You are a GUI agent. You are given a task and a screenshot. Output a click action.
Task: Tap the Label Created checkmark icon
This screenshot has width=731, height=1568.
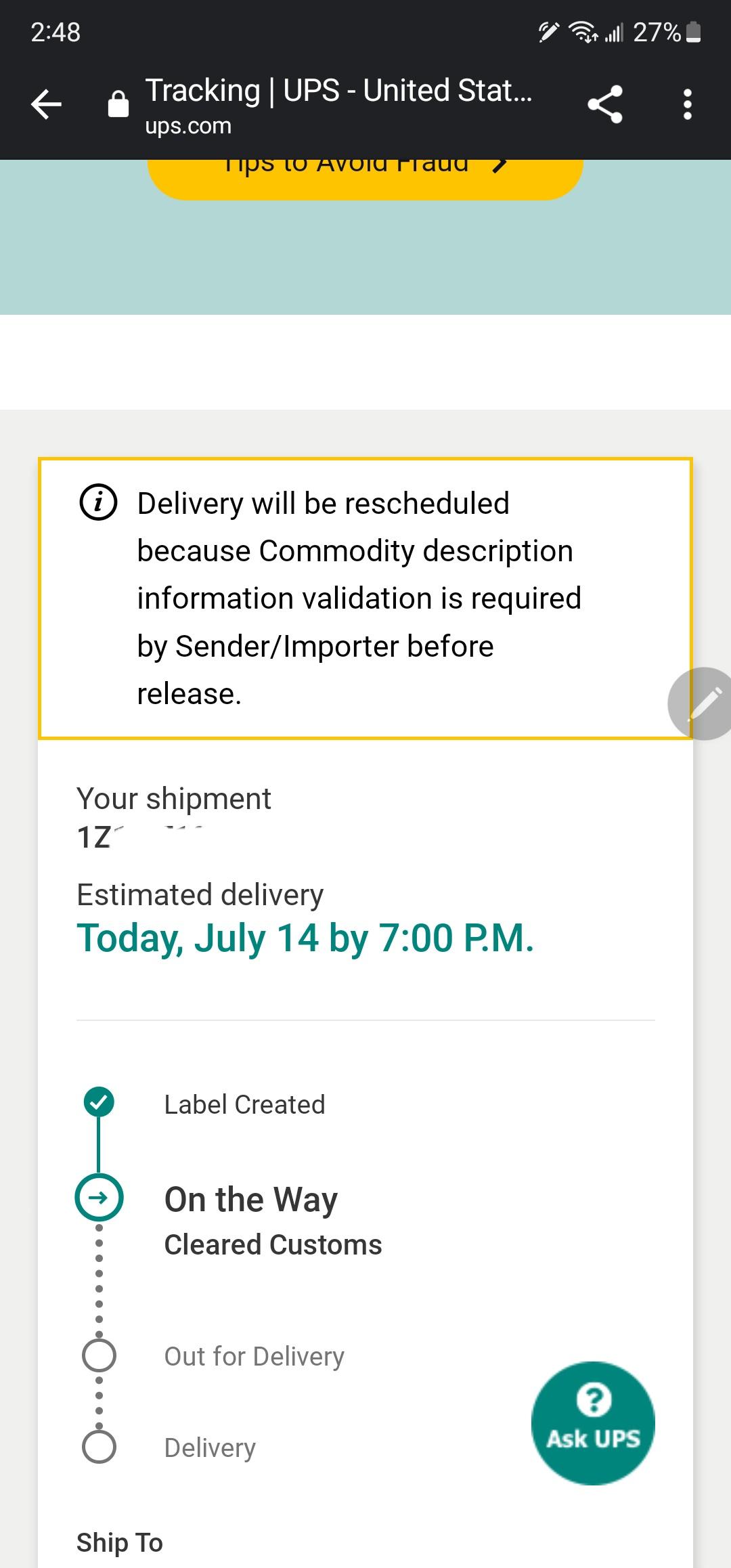click(x=99, y=1102)
